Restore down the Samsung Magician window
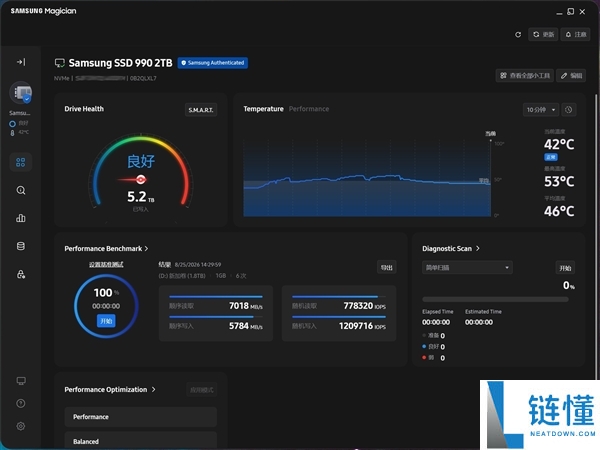600x450 pixels. coord(571,11)
